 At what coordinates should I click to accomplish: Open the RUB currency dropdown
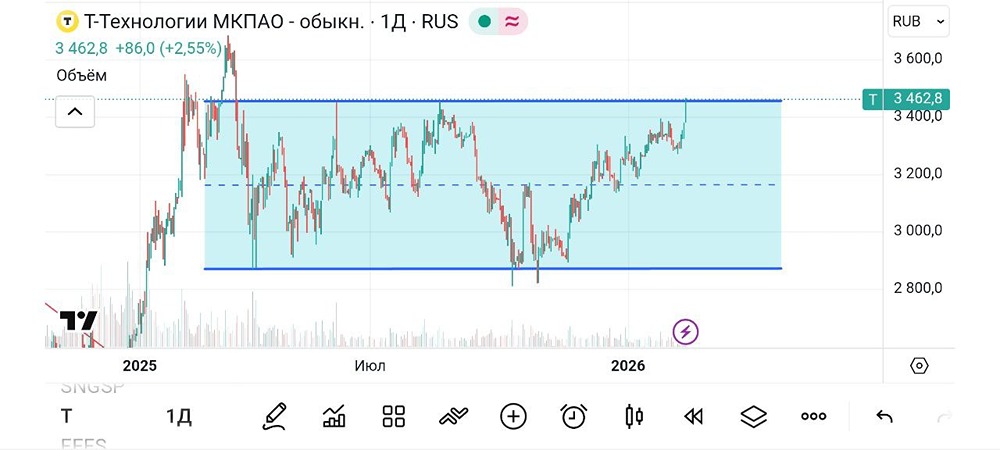point(918,21)
